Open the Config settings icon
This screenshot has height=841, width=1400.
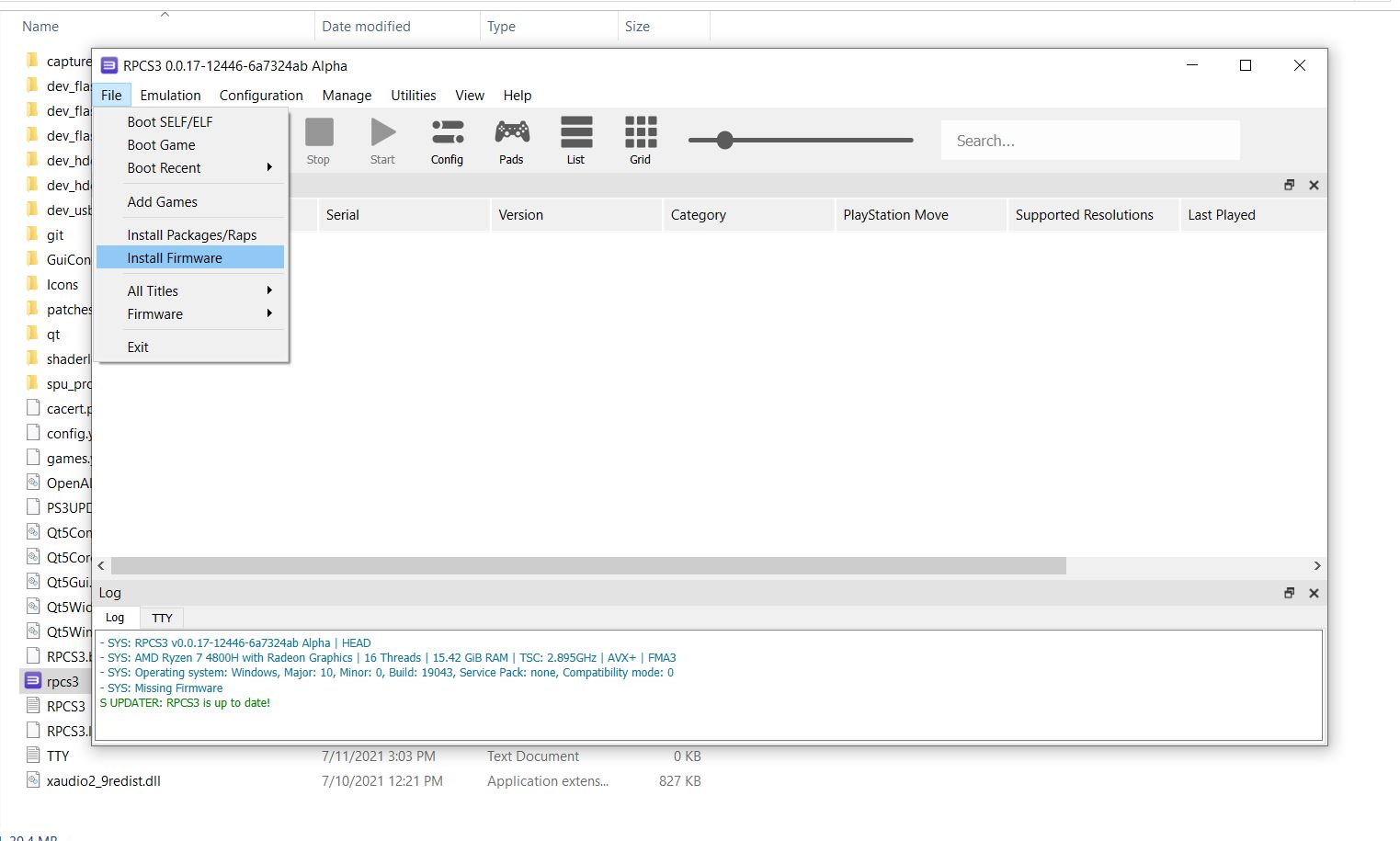(x=447, y=140)
